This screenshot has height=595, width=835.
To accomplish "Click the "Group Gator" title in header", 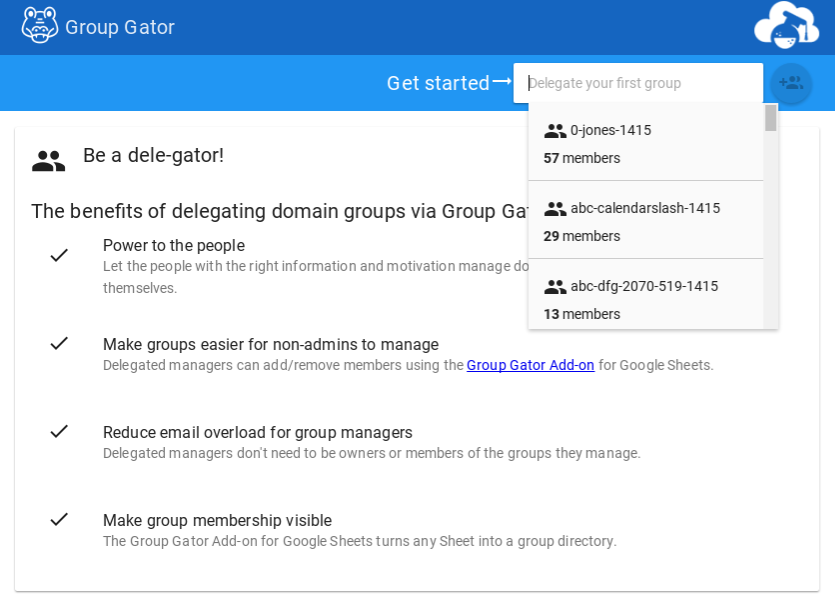I will [120, 27].
